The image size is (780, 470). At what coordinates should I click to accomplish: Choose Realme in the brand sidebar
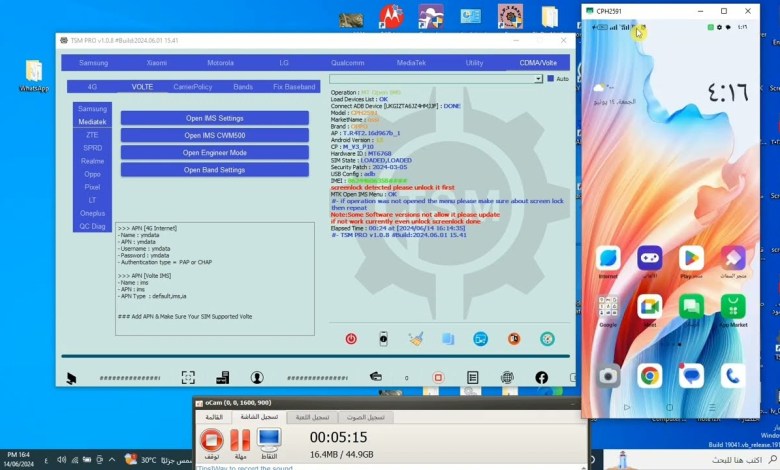(x=92, y=160)
